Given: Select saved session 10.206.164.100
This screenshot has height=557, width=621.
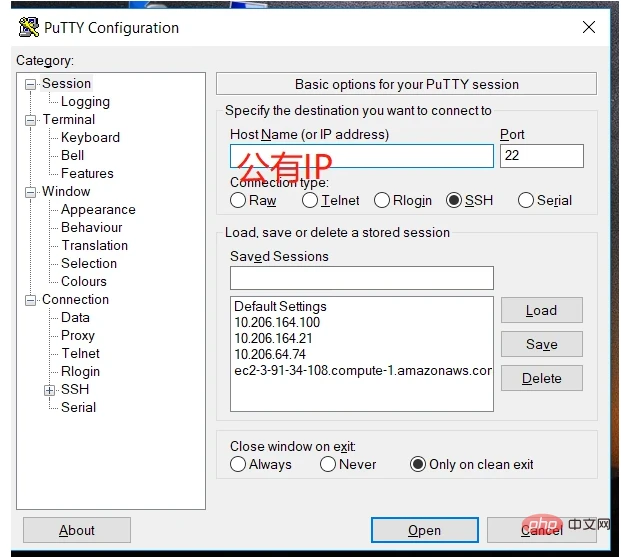Looking at the screenshot, I should 277,322.
